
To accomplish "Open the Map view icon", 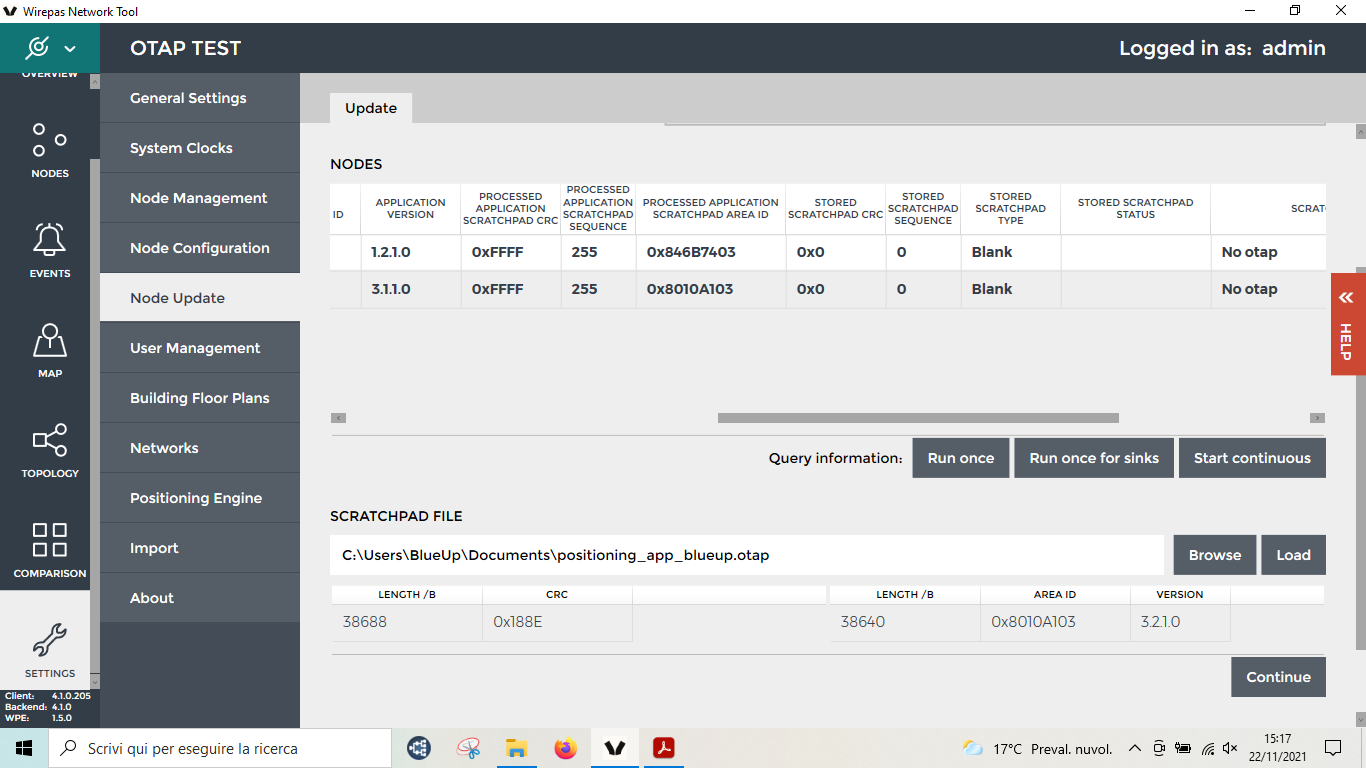I will click(x=49, y=350).
